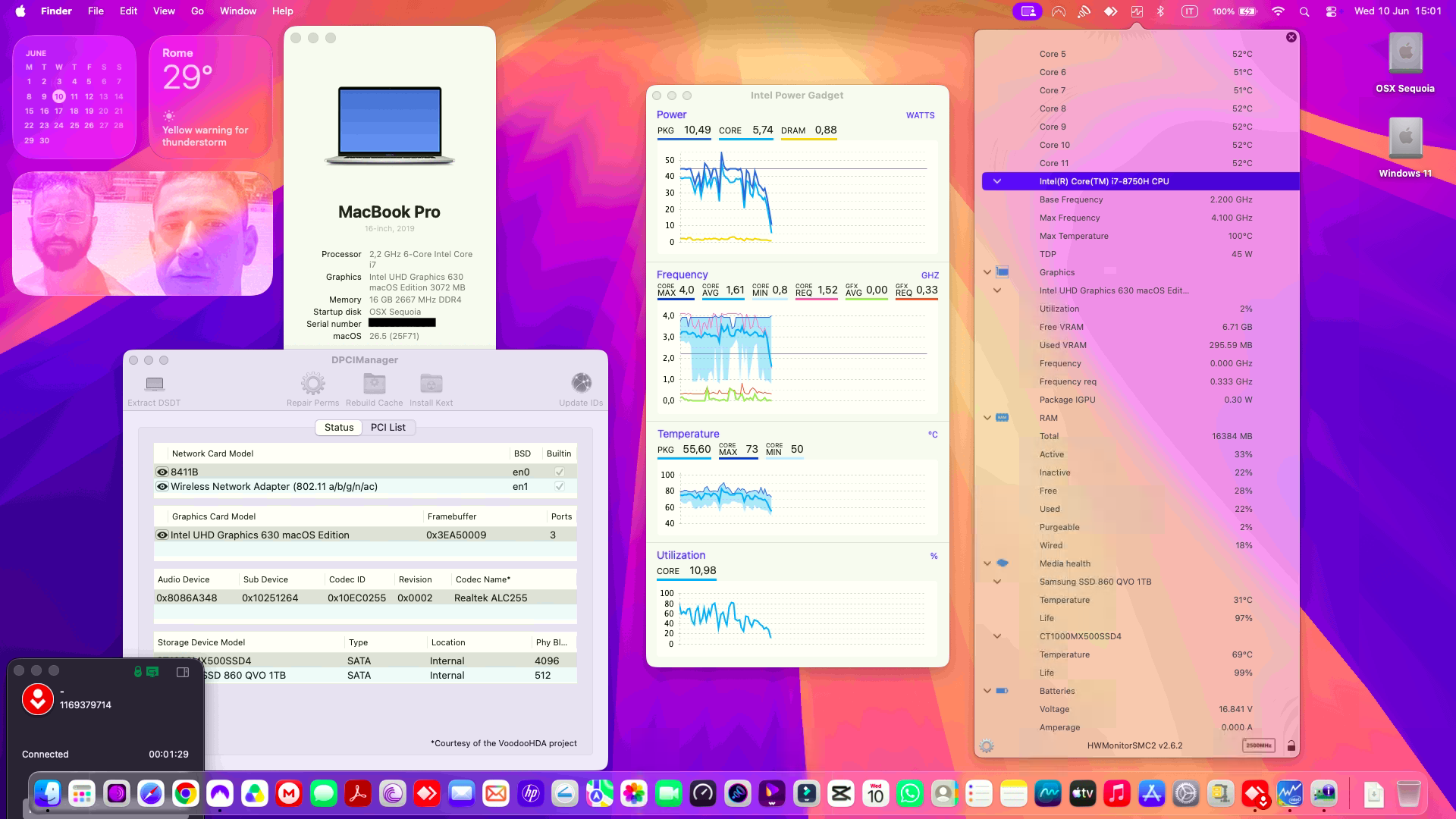Open Spotlight search in menu bar
This screenshot has width=1456, height=819.
[1304, 11]
